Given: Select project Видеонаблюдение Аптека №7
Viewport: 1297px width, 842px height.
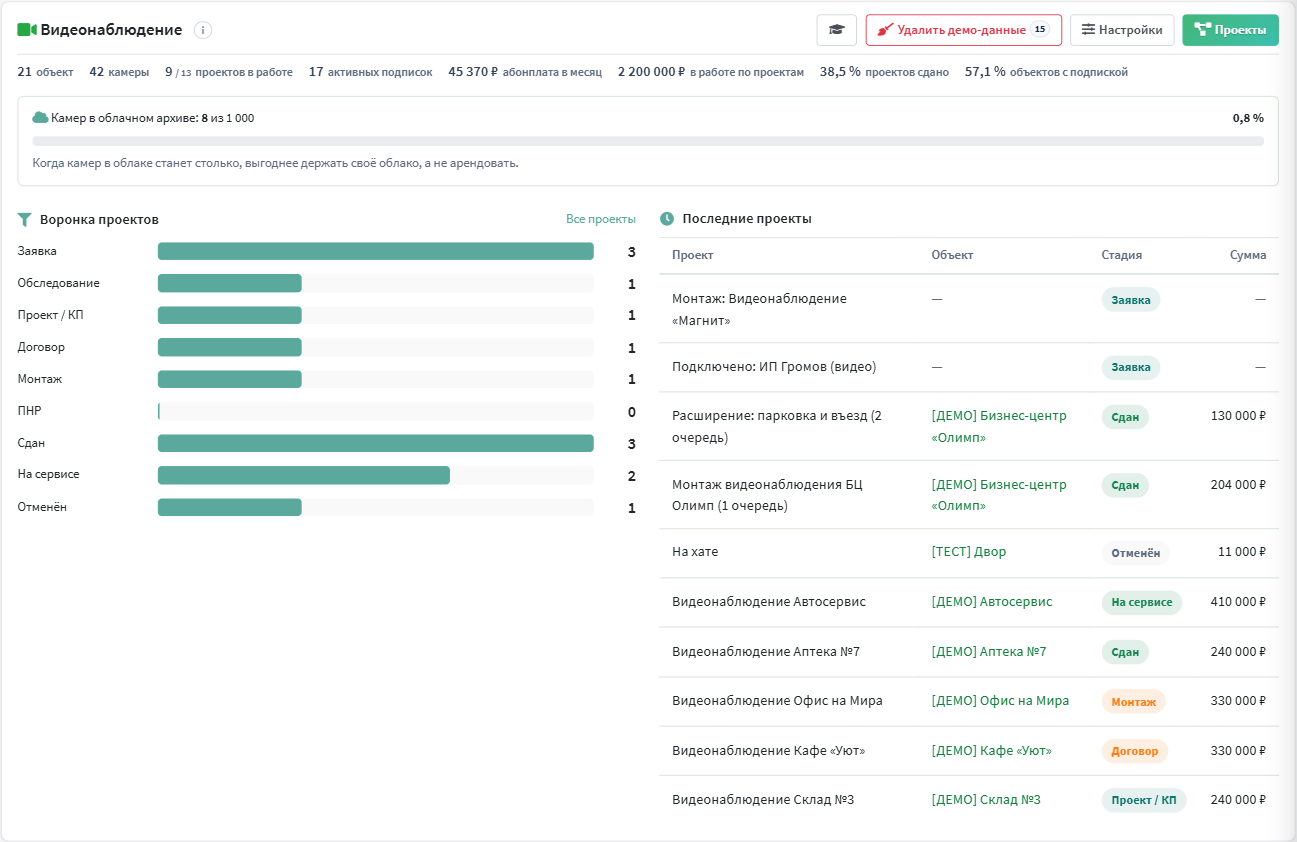Looking at the screenshot, I should (x=766, y=652).
